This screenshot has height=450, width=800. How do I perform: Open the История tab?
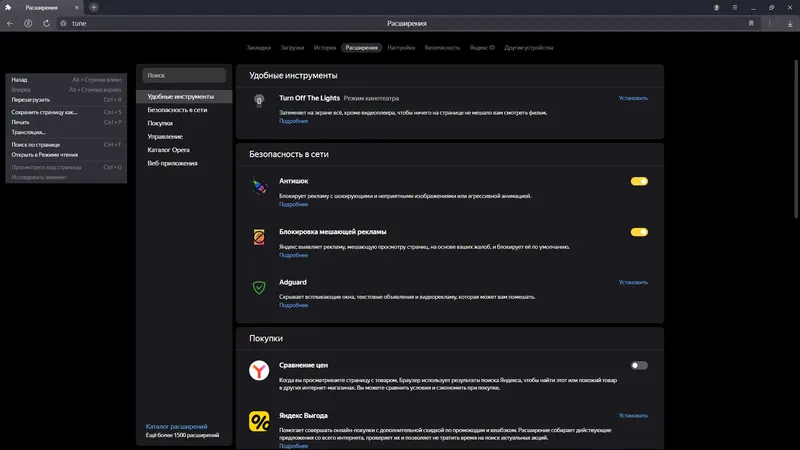(x=324, y=48)
